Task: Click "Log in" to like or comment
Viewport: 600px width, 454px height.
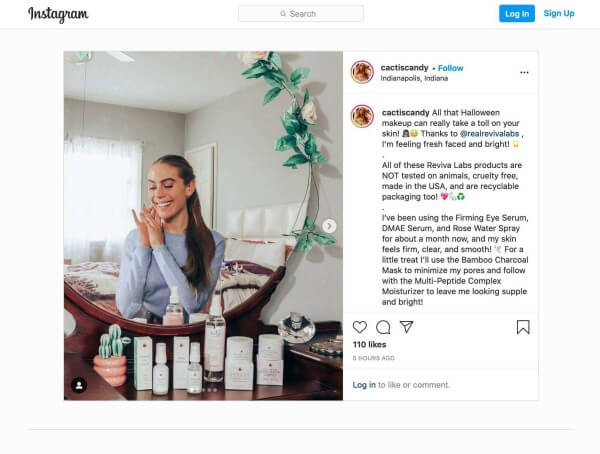Action: click(x=364, y=384)
